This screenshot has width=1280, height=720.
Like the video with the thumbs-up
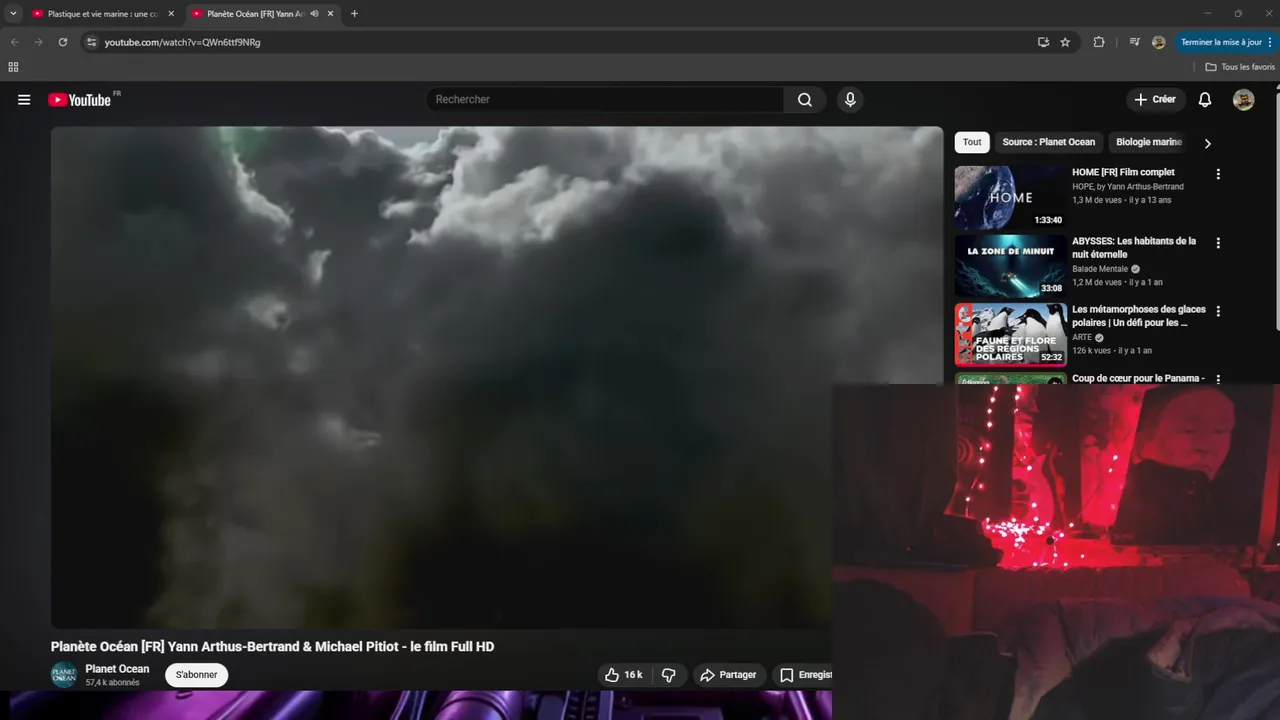coord(623,675)
